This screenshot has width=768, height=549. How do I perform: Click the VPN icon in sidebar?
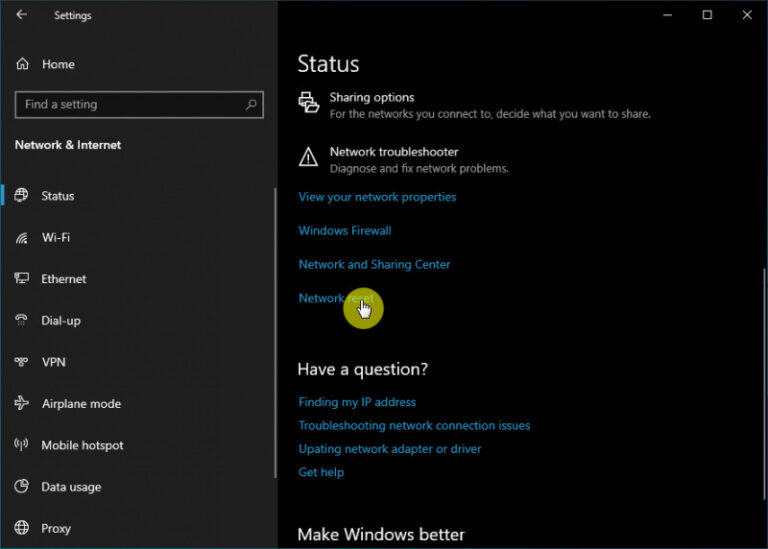(22, 362)
